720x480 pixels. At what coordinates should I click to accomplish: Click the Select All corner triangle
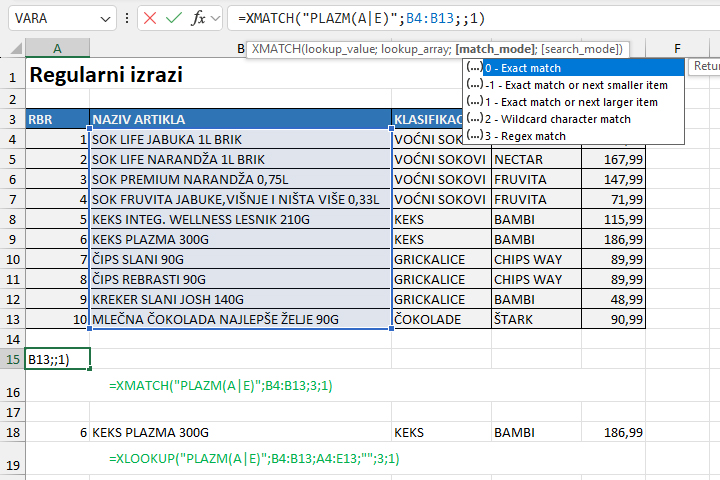tap(12, 49)
